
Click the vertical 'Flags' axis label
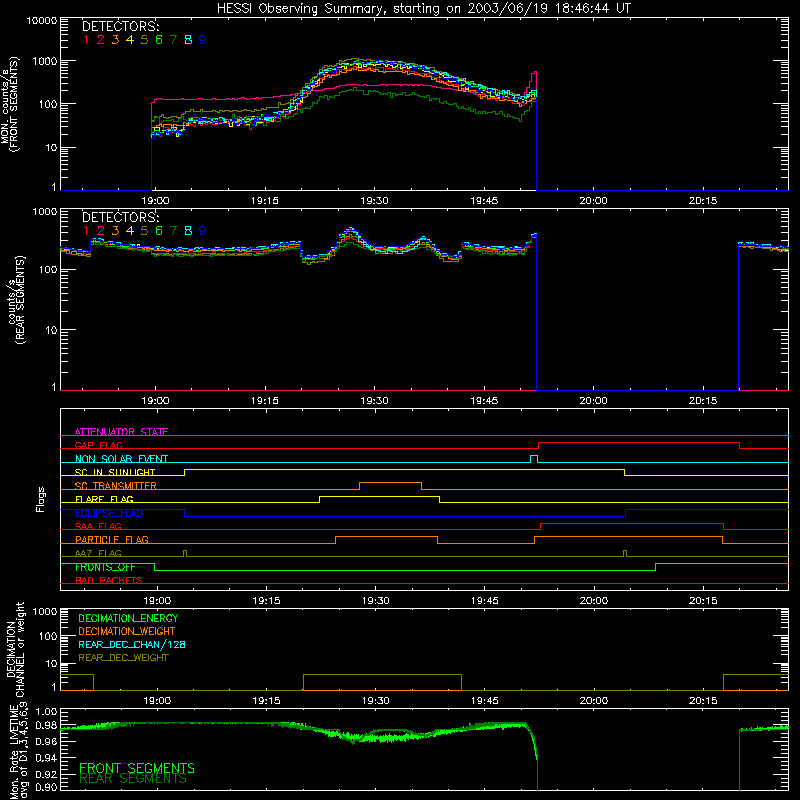tap(41, 499)
